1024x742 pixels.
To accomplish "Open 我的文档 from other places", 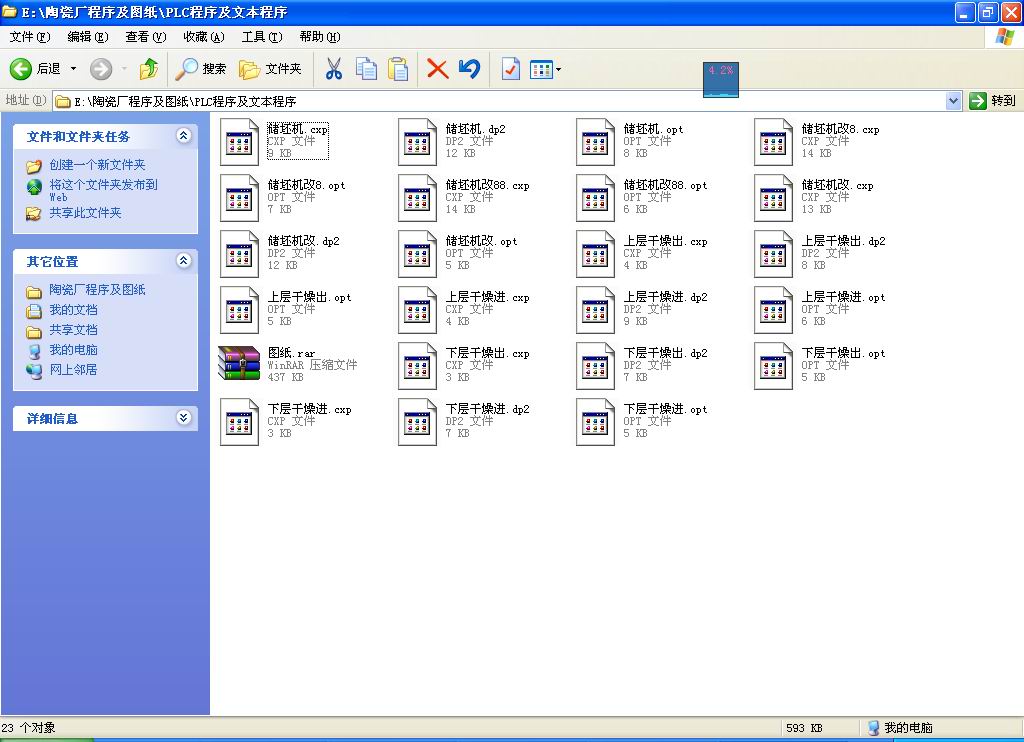I will 73,310.
